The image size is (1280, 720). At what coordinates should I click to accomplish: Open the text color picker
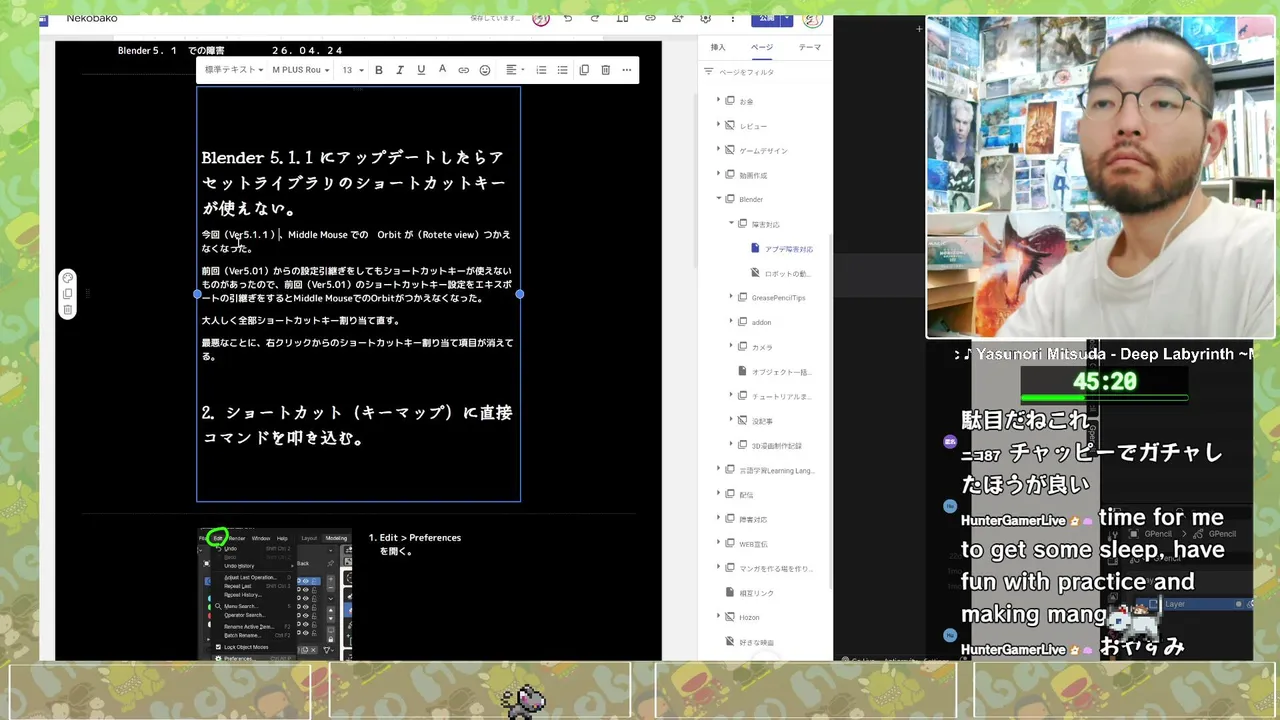pyautogui.click(x=442, y=70)
